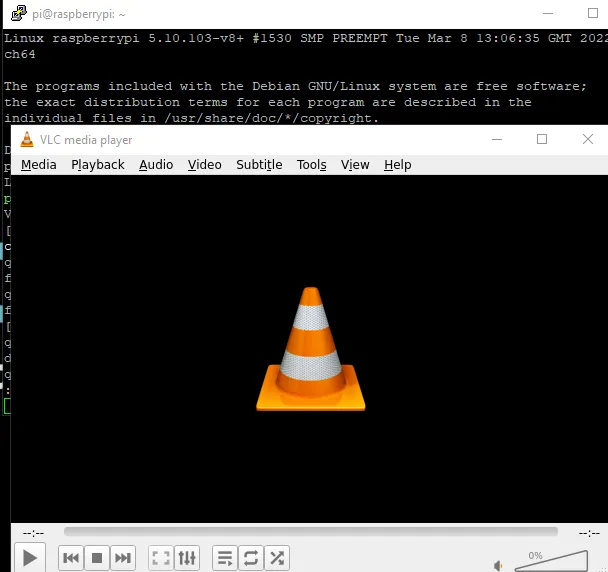Open the Playback menu in VLC
This screenshot has height=572, width=608.
[x=98, y=165]
